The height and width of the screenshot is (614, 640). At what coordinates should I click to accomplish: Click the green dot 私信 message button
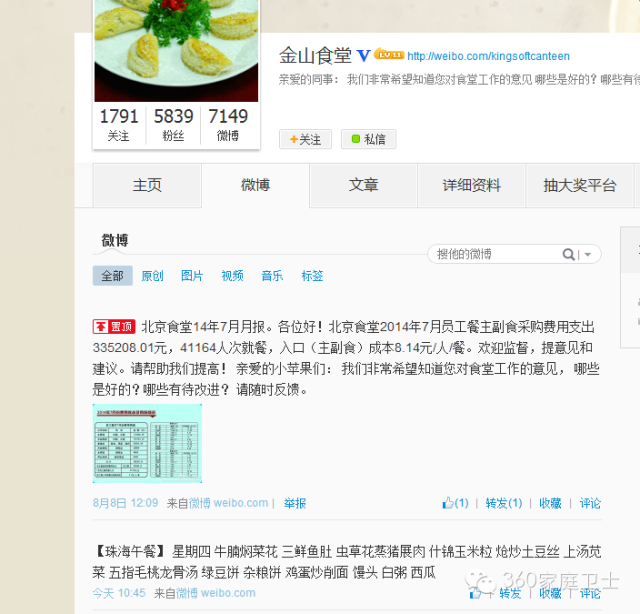369,139
